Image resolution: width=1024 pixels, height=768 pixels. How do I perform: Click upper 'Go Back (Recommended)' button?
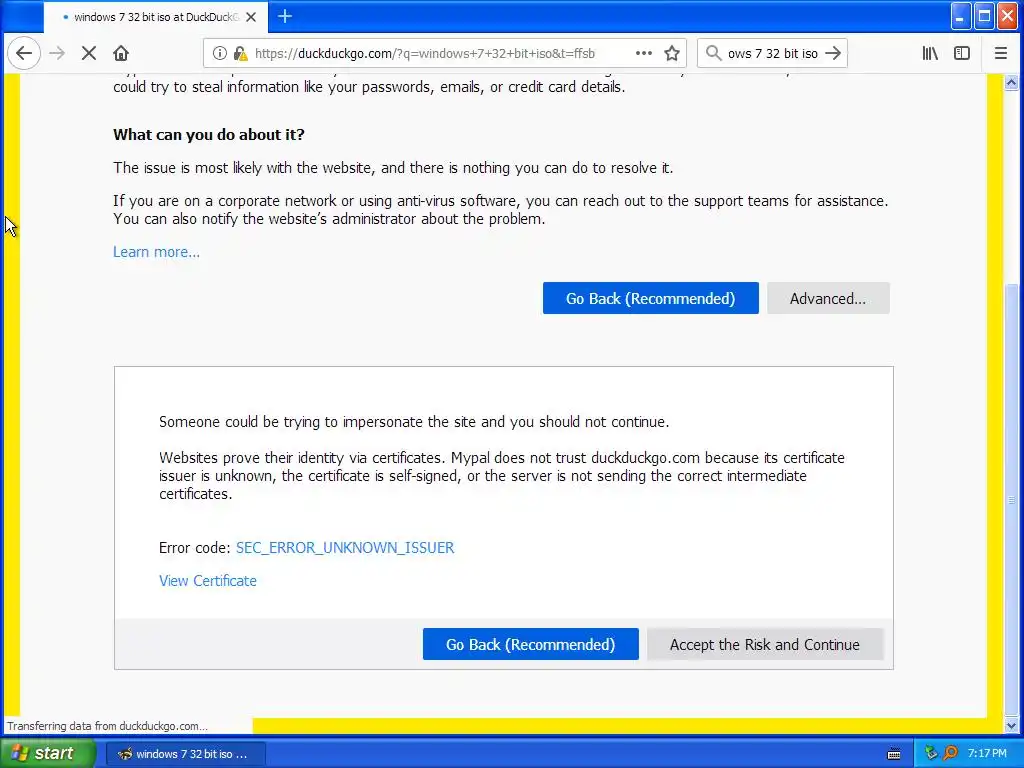pos(650,298)
